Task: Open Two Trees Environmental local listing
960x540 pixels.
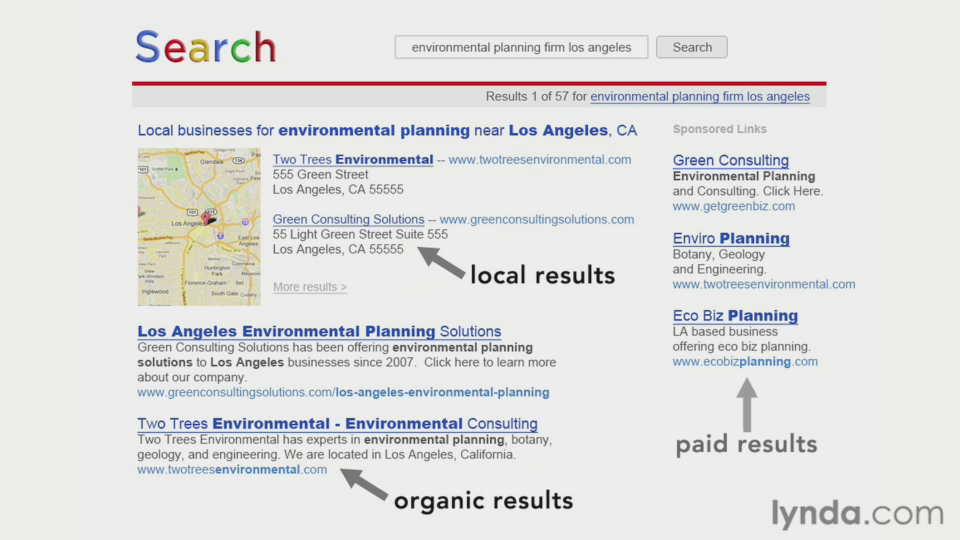Action: pyautogui.click(x=353, y=160)
